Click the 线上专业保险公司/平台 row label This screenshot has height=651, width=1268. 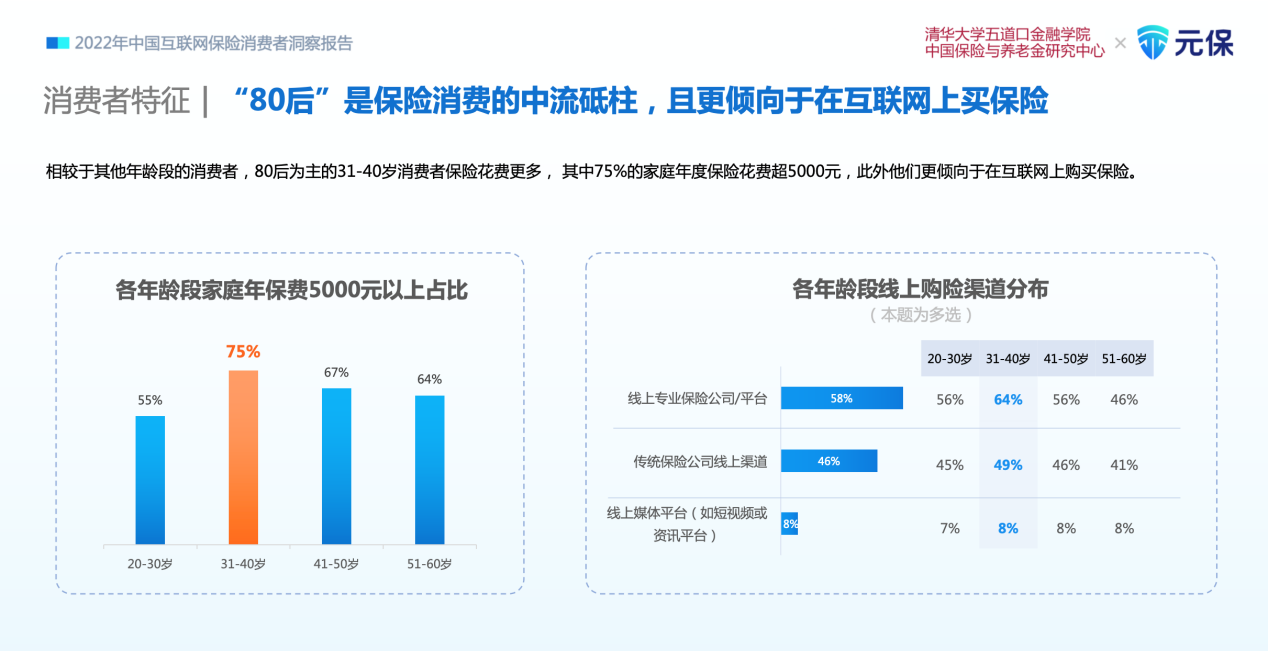coord(697,398)
